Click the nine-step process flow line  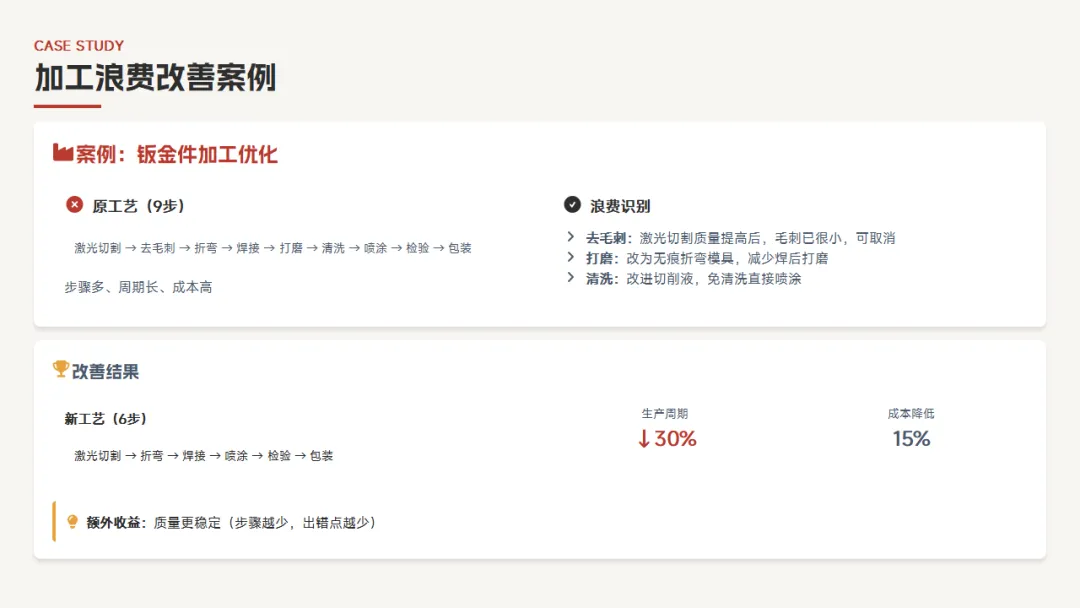coord(272,248)
